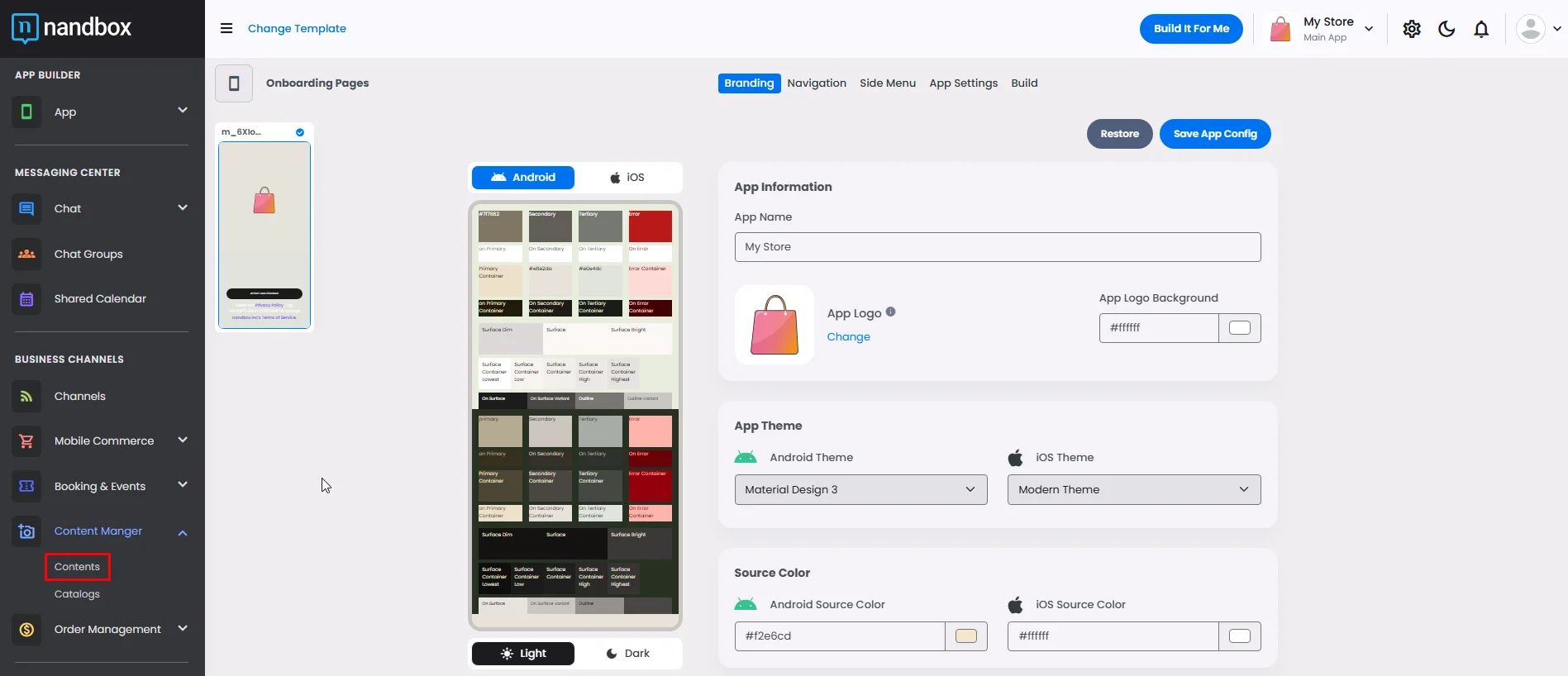Open the Shared Calendar link

tap(100, 299)
